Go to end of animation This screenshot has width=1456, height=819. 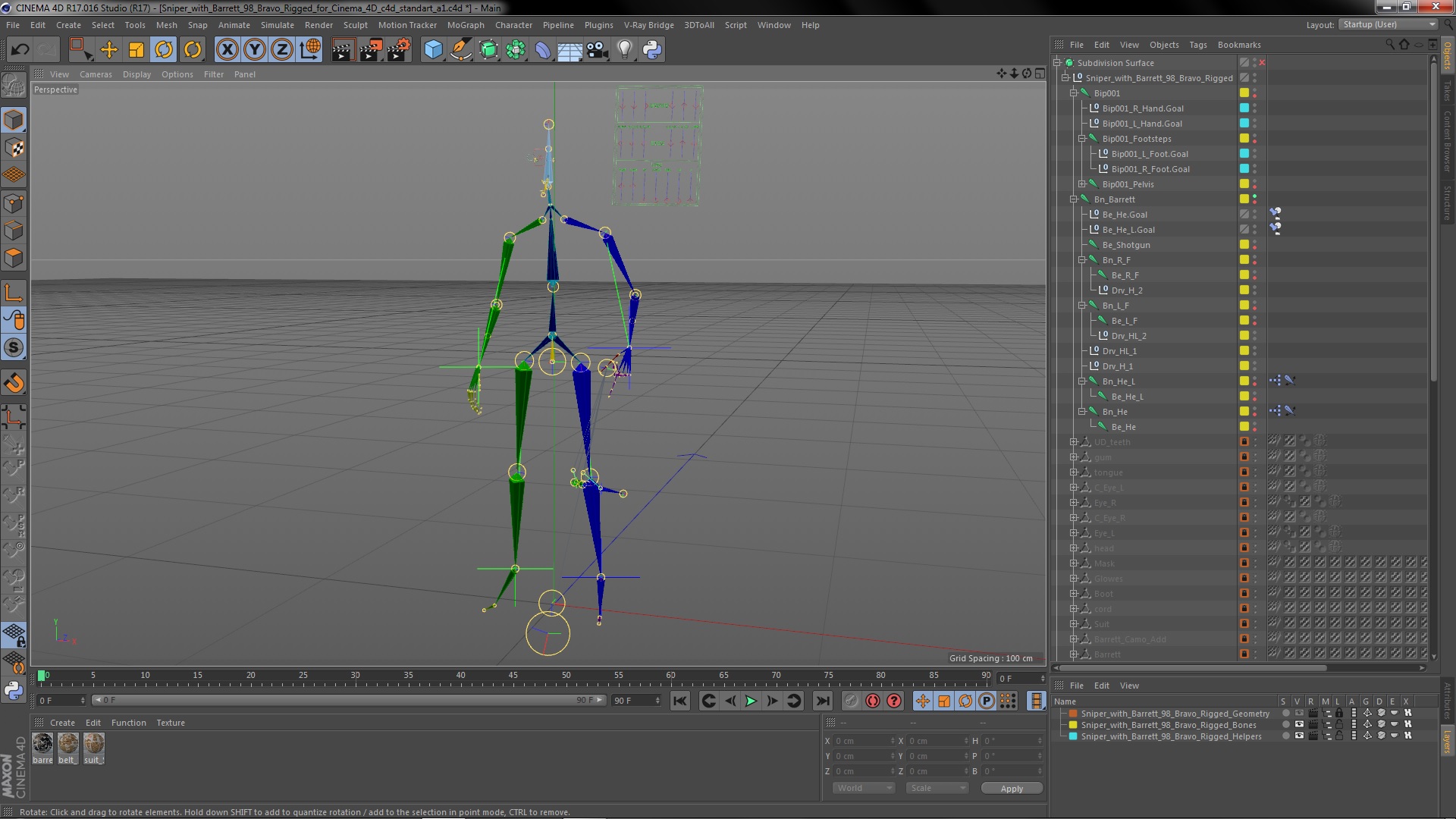click(823, 701)
